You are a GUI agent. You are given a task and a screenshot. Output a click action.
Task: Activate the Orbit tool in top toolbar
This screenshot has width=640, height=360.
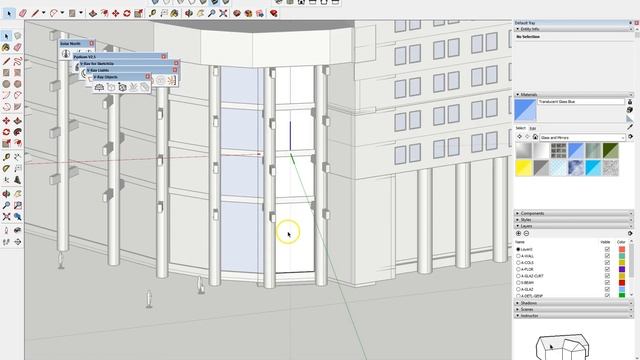pyautogui.click(x=189, y=13)
